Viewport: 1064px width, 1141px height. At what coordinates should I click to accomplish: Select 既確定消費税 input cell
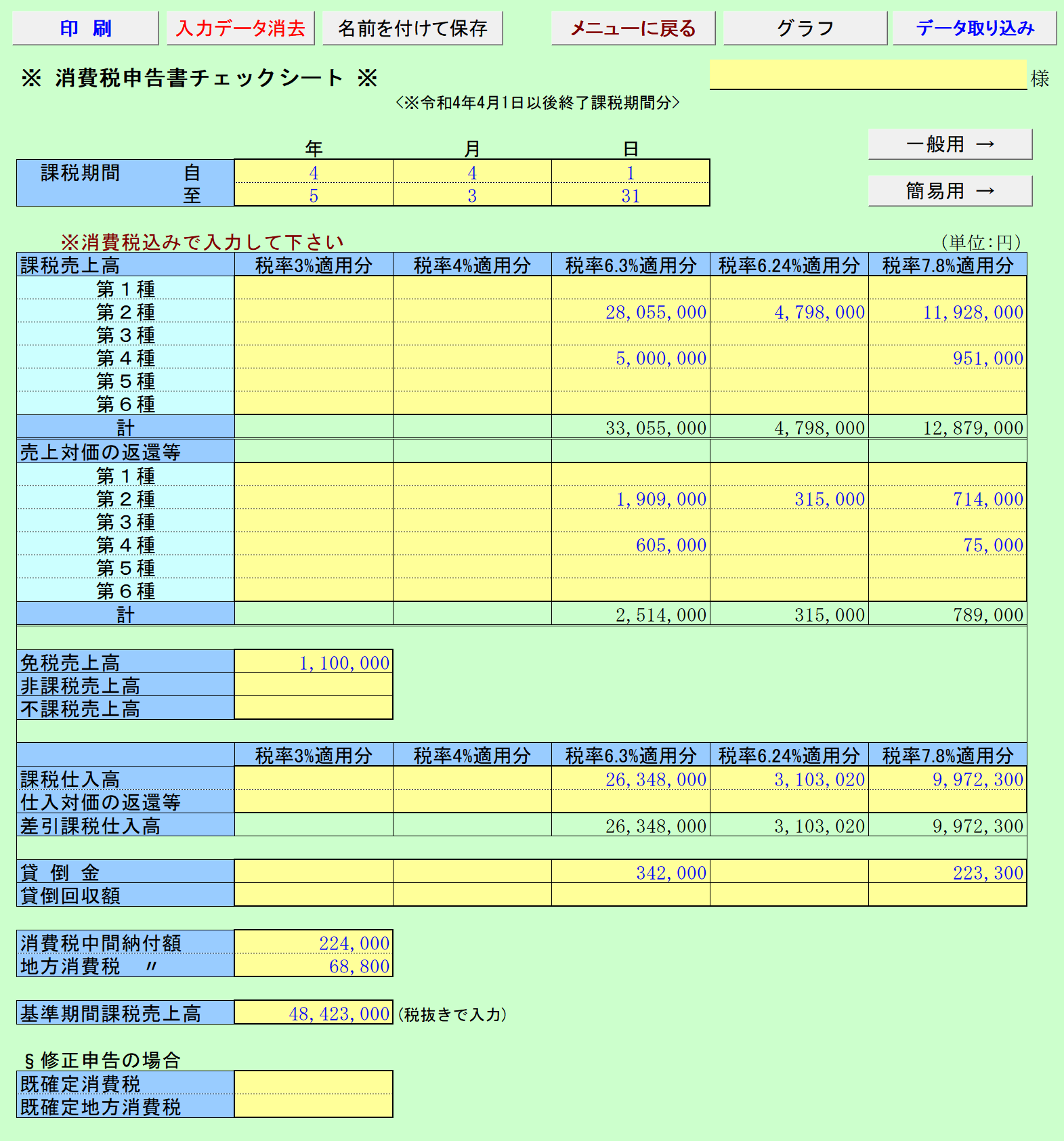(x=314, y=1083)
